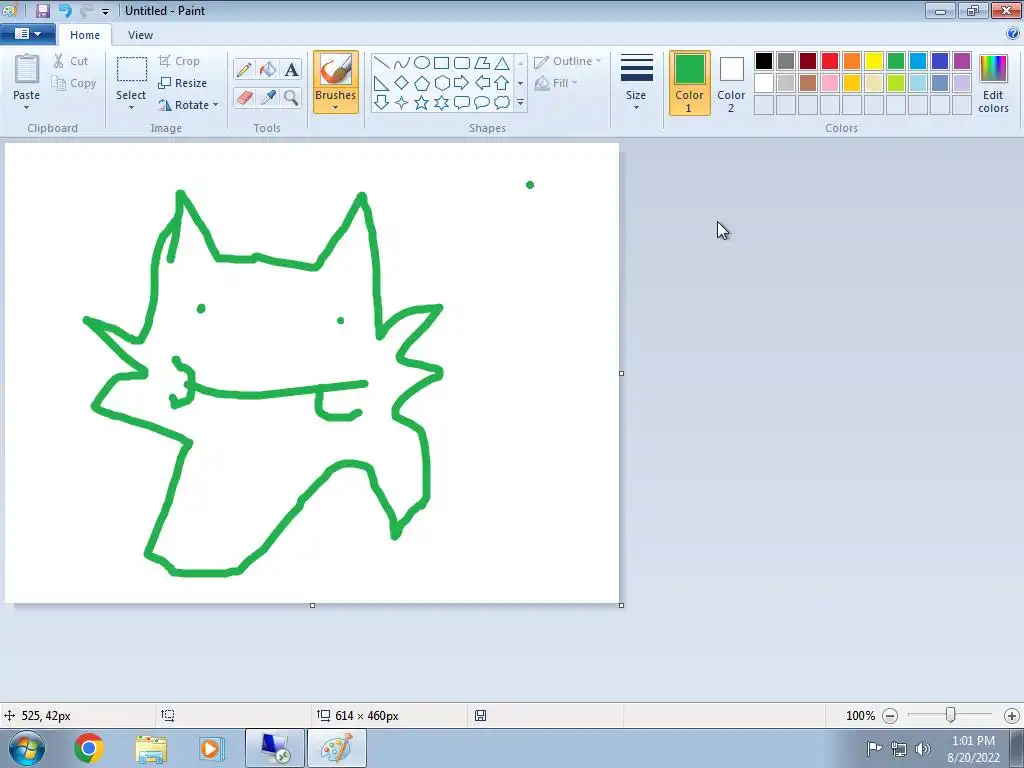
Task: Choose the Four-point star shape
Action: (x=402, y=103)
